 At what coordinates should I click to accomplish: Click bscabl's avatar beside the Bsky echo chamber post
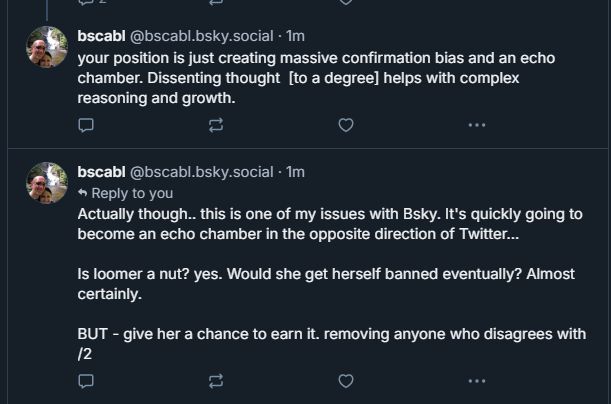[47, 183]
